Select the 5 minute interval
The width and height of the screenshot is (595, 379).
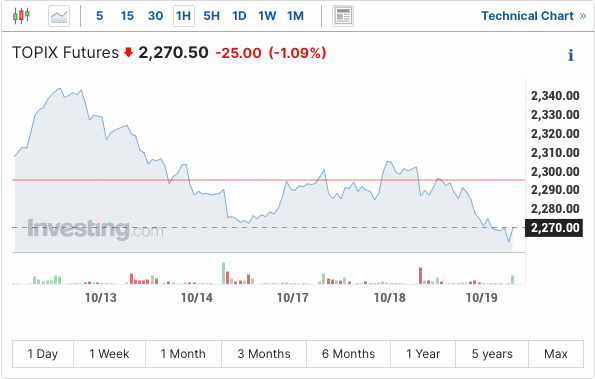[99, 16]
